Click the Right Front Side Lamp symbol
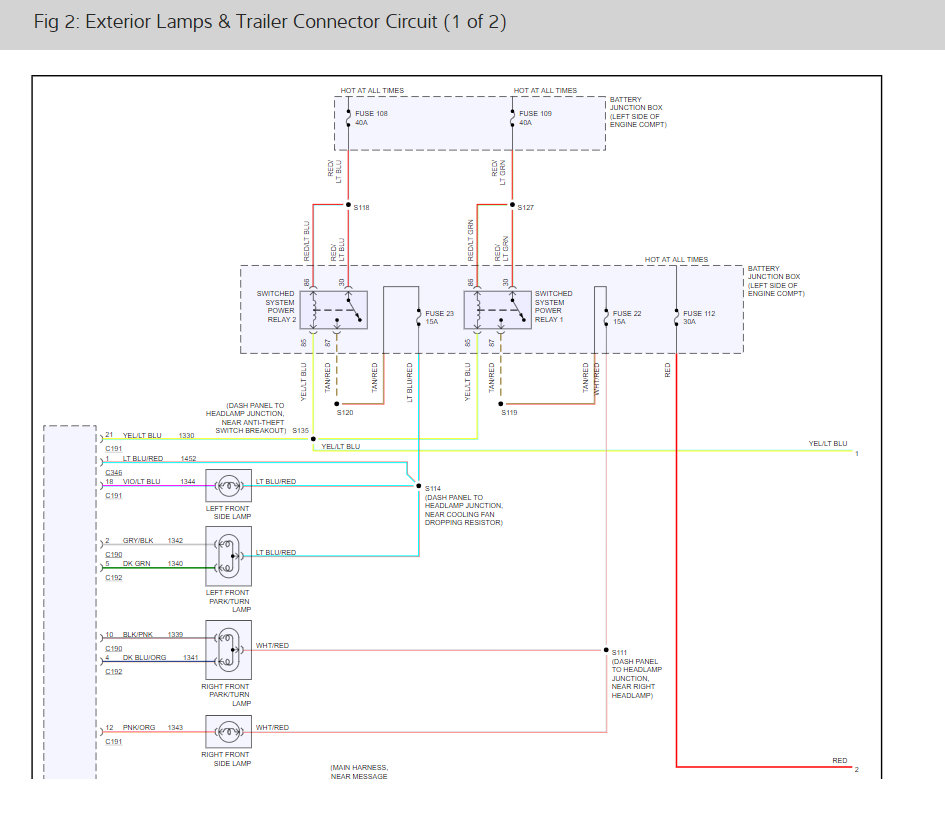The image size is (945, 815). tap(228, 732)
